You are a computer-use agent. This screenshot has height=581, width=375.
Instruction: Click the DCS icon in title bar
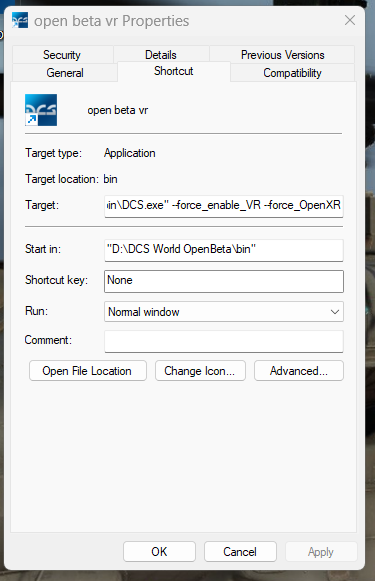[20, 21]
